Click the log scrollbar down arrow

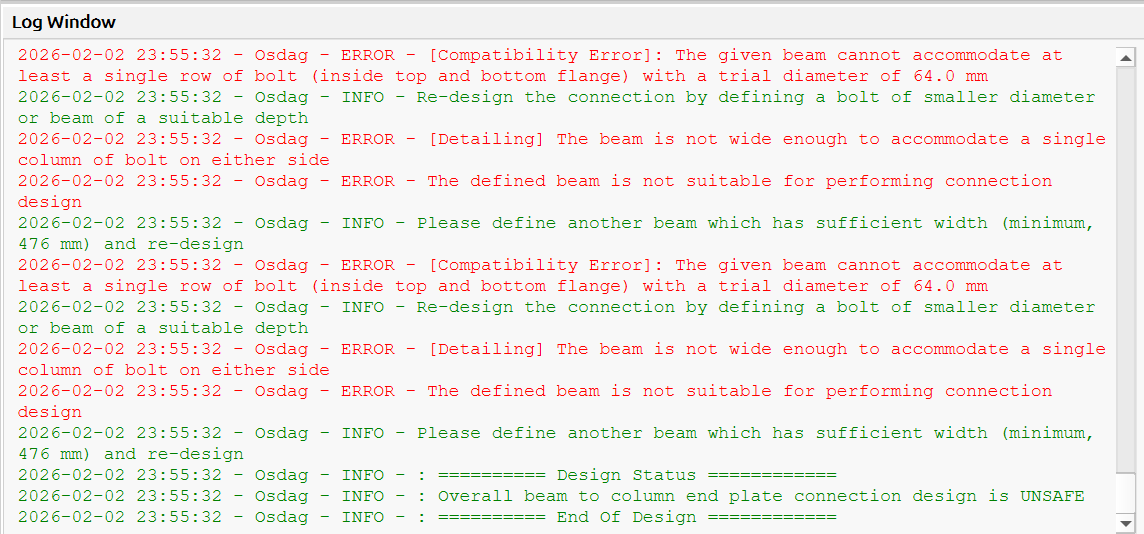pos(1125,522)
